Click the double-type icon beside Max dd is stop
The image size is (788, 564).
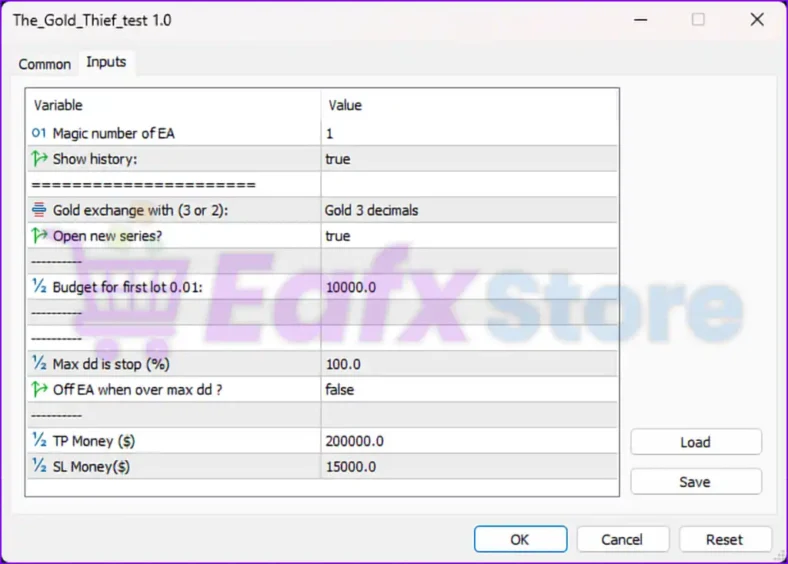point(39,363)
